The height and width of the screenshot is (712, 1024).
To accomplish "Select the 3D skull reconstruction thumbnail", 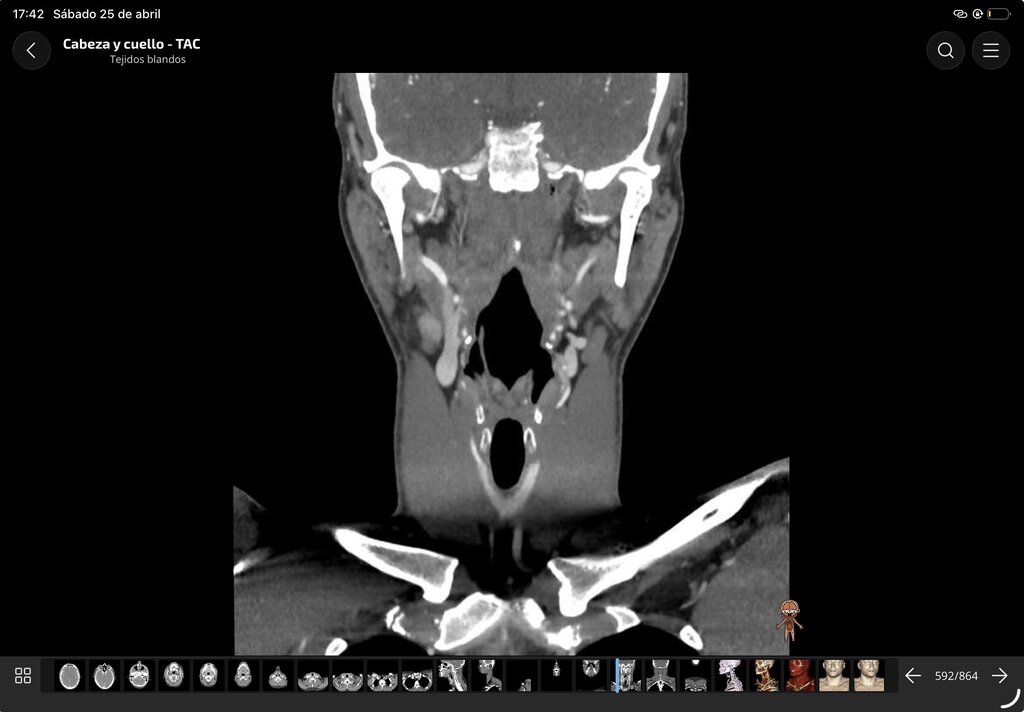I will click(x=730, y=675).
